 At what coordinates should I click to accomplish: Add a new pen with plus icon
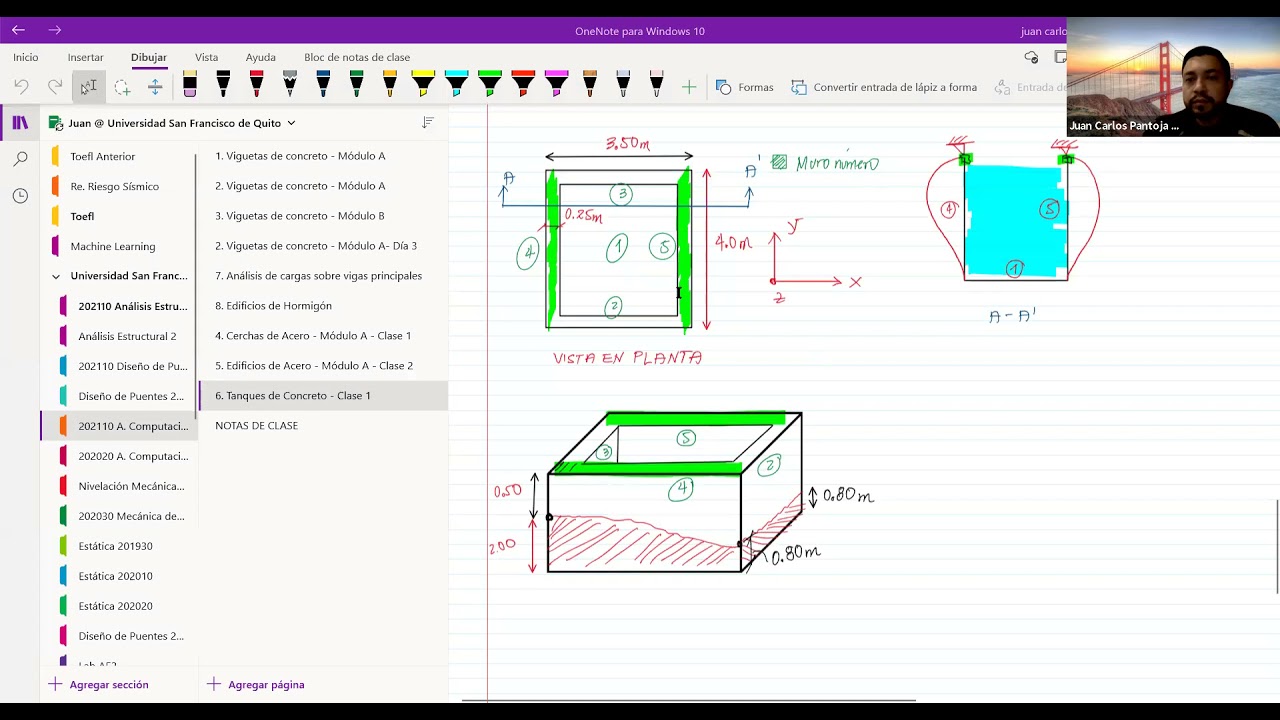coord(689,87)
